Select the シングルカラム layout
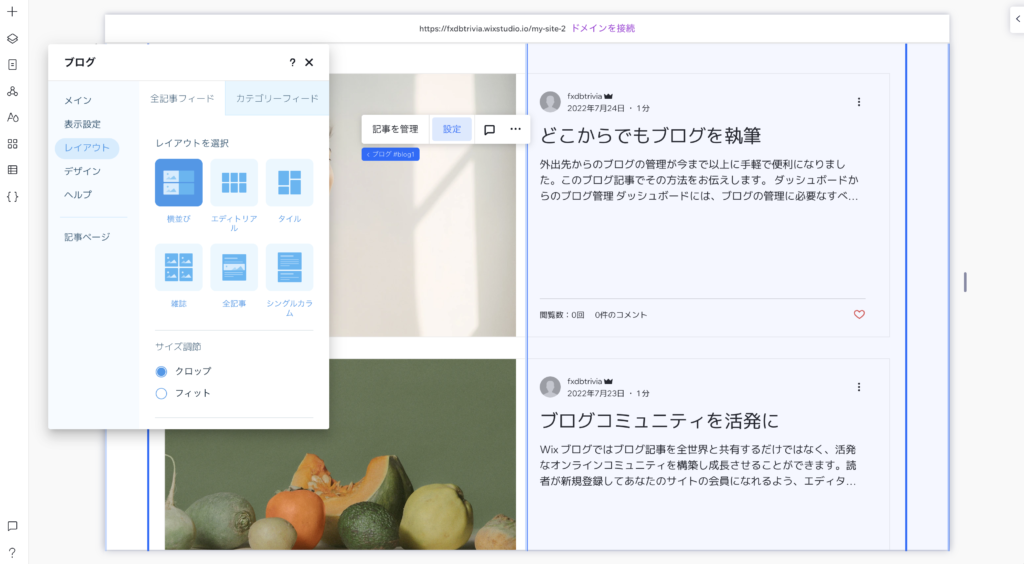 point(289,267)
